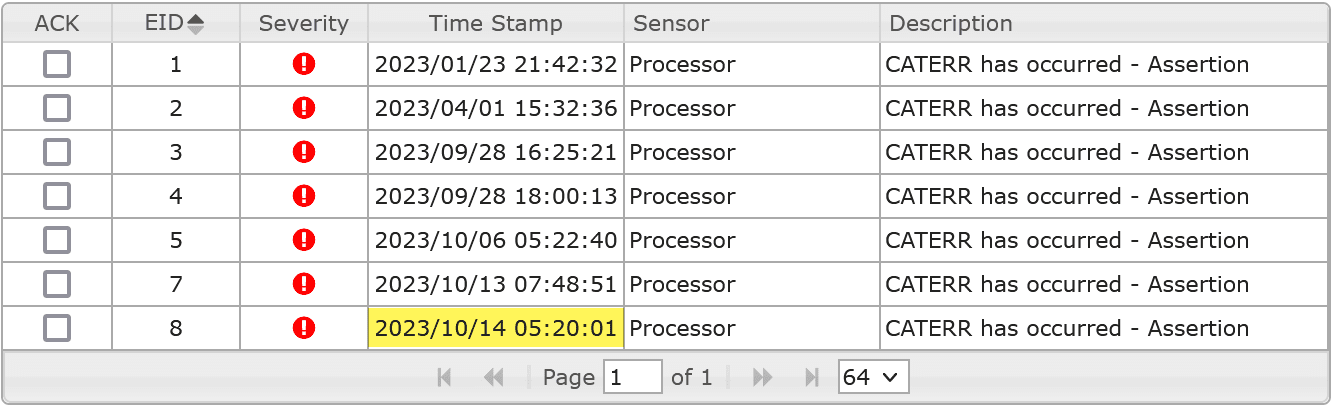
Task: Click the severity icon for event 8
Action: tap(304, 328)
